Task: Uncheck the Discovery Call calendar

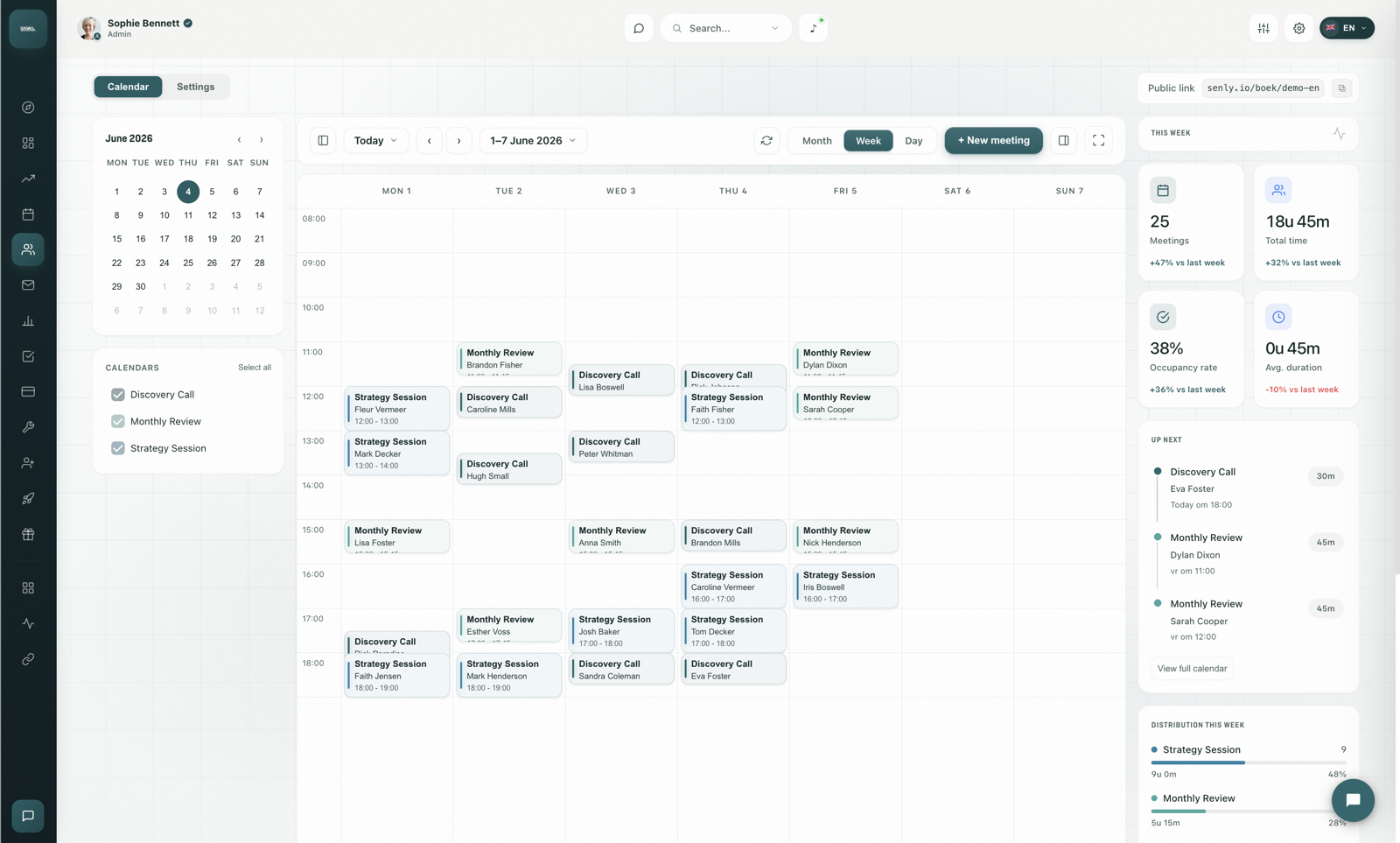Action: 118,395
